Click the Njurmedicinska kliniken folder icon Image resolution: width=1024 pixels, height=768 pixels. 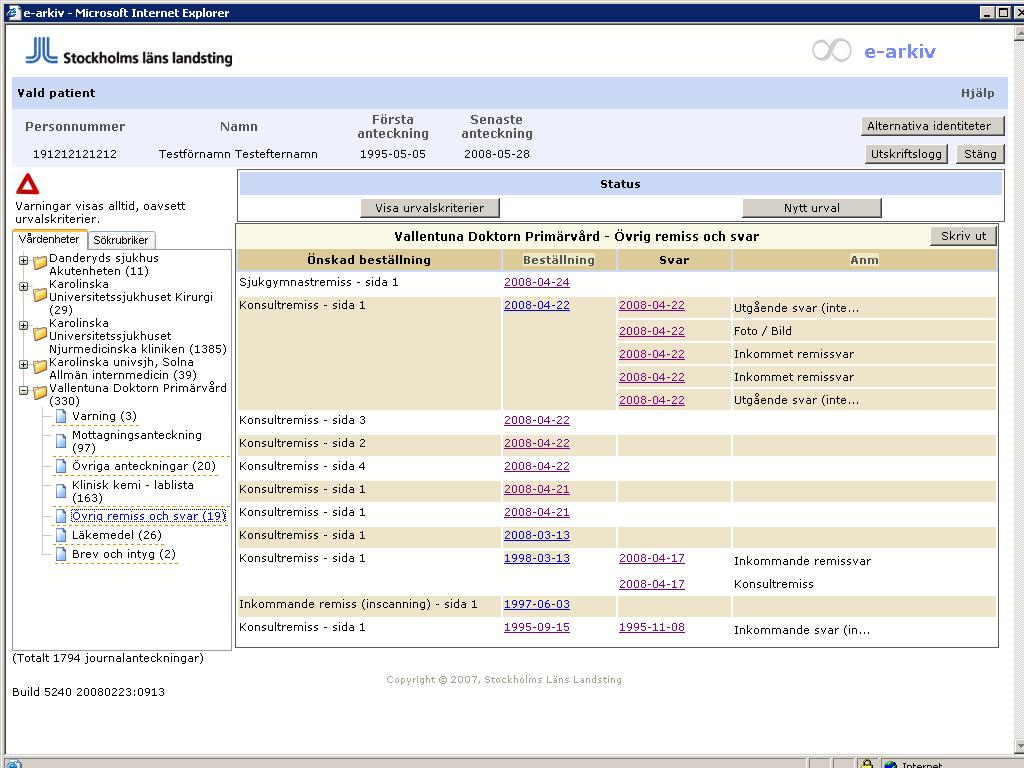point(40,334)
